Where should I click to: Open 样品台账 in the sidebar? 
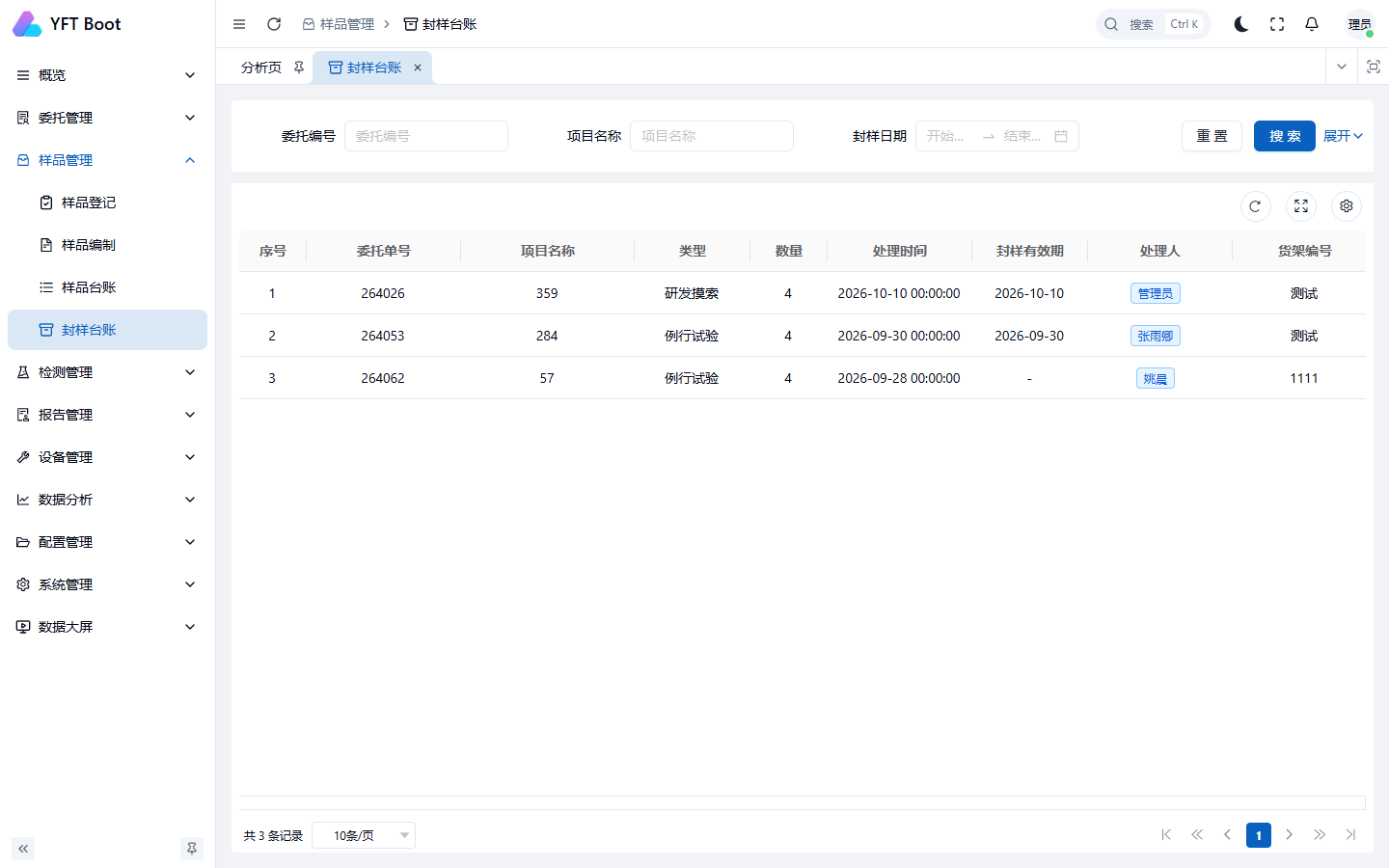coord(107,287)
